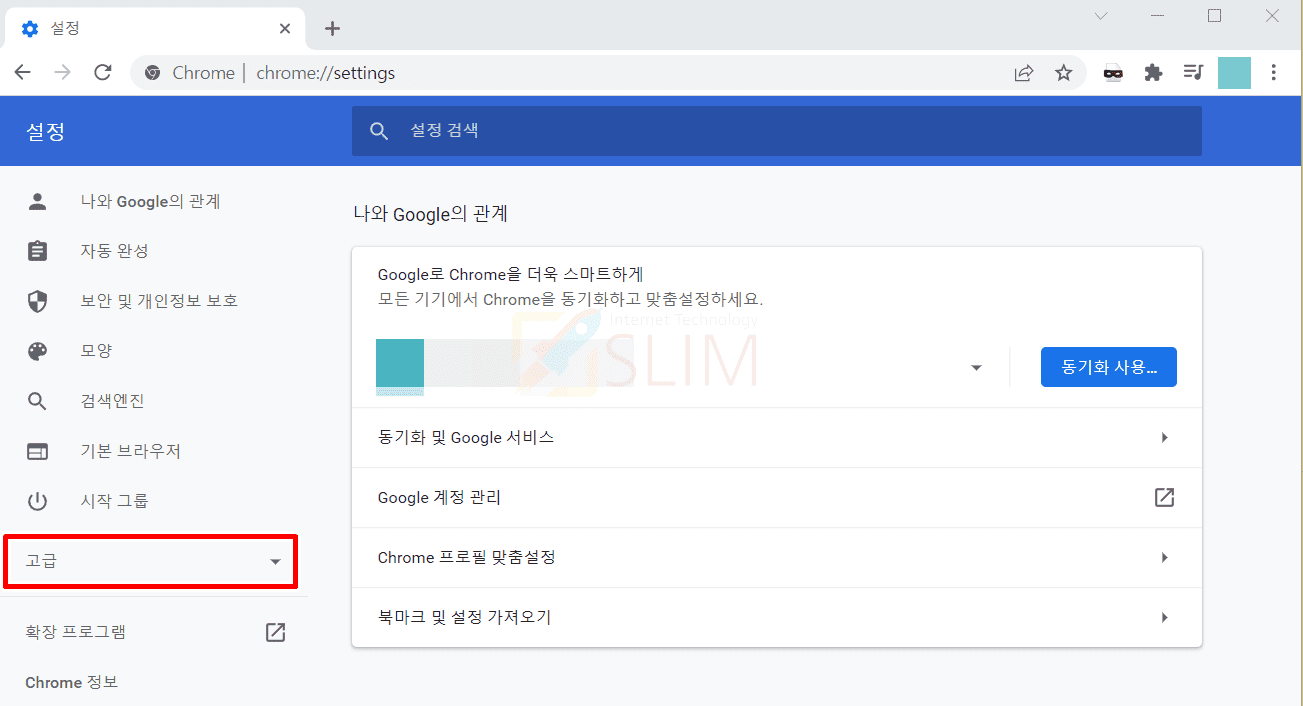Click the browser forward arrow

(62, 72)
